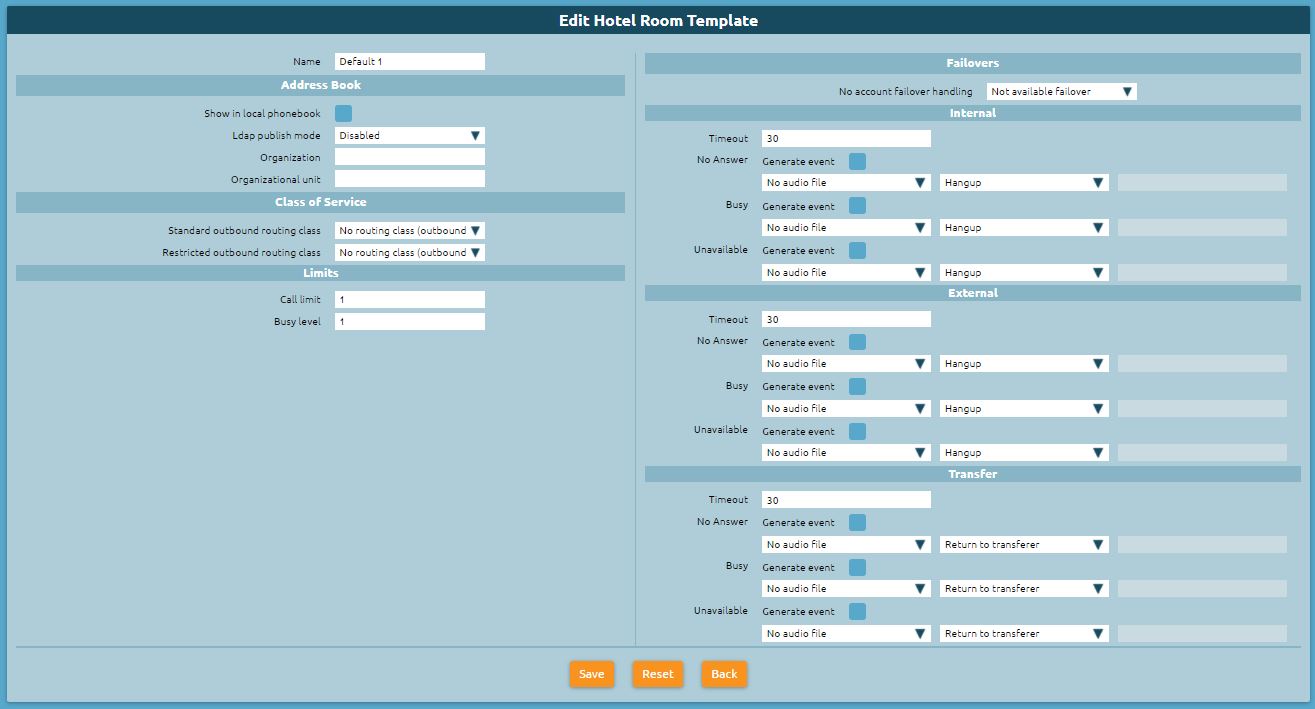Click the Limits section header
The image size is (1315, 709).
point(320,273)
